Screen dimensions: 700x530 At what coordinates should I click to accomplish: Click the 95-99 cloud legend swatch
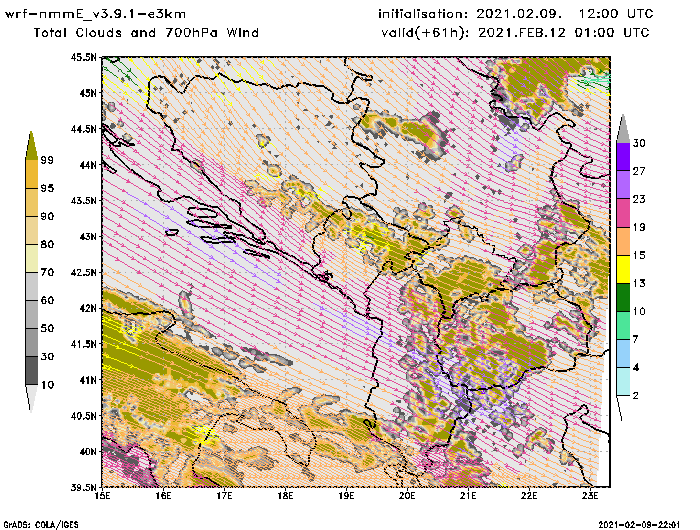(32, 174)
